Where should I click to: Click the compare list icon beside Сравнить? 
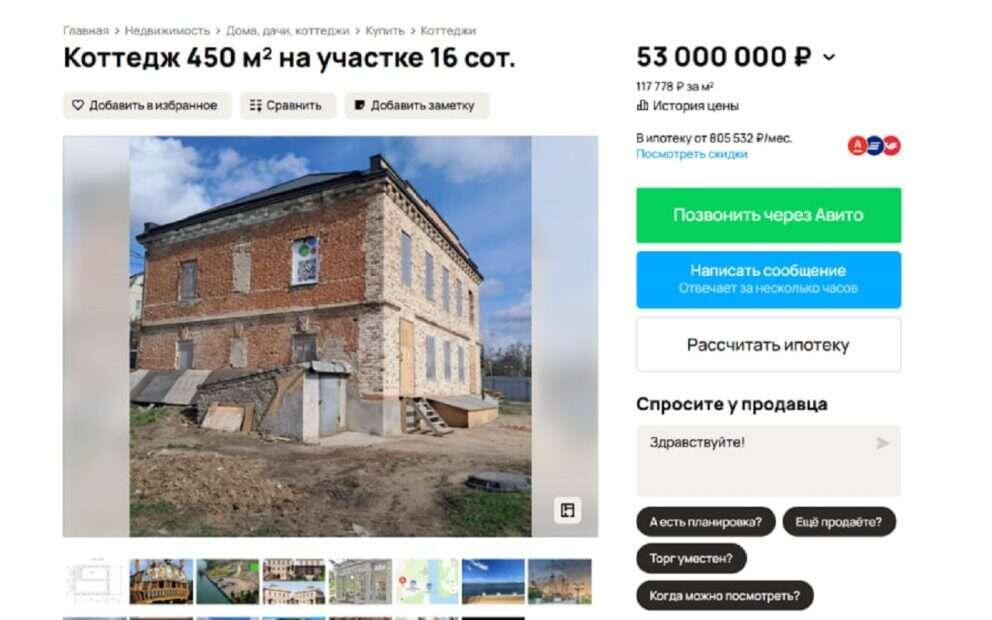coord(256,105)
